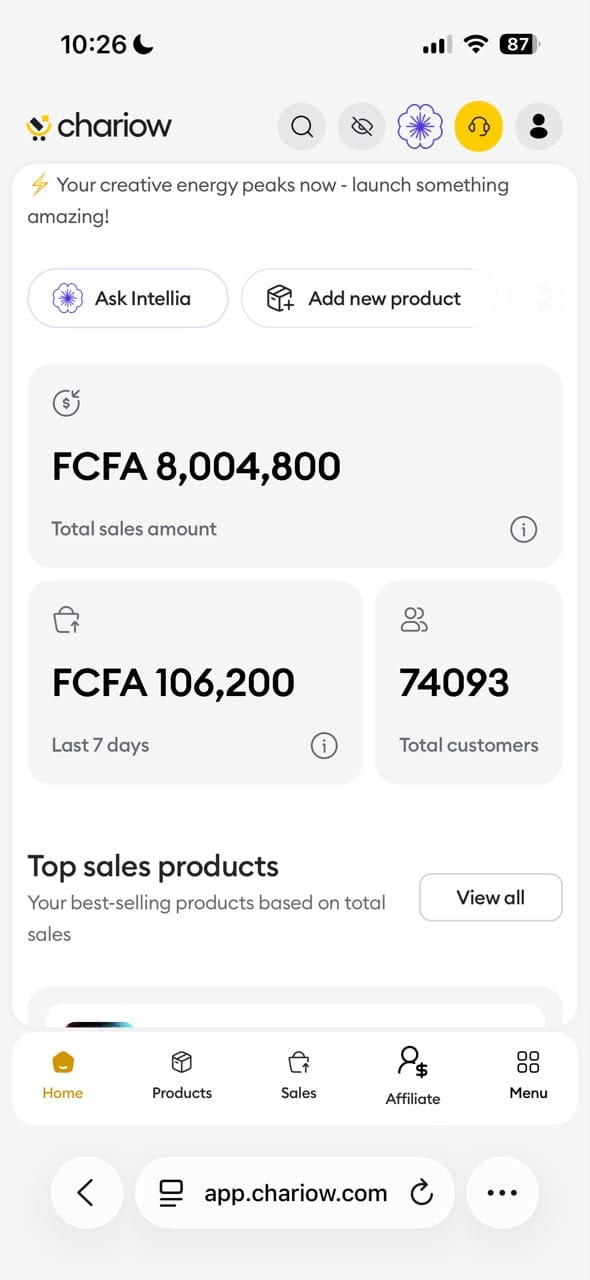Go to the Affiliate tab
Screen dimensions: 590x1280
[413, 1076]
